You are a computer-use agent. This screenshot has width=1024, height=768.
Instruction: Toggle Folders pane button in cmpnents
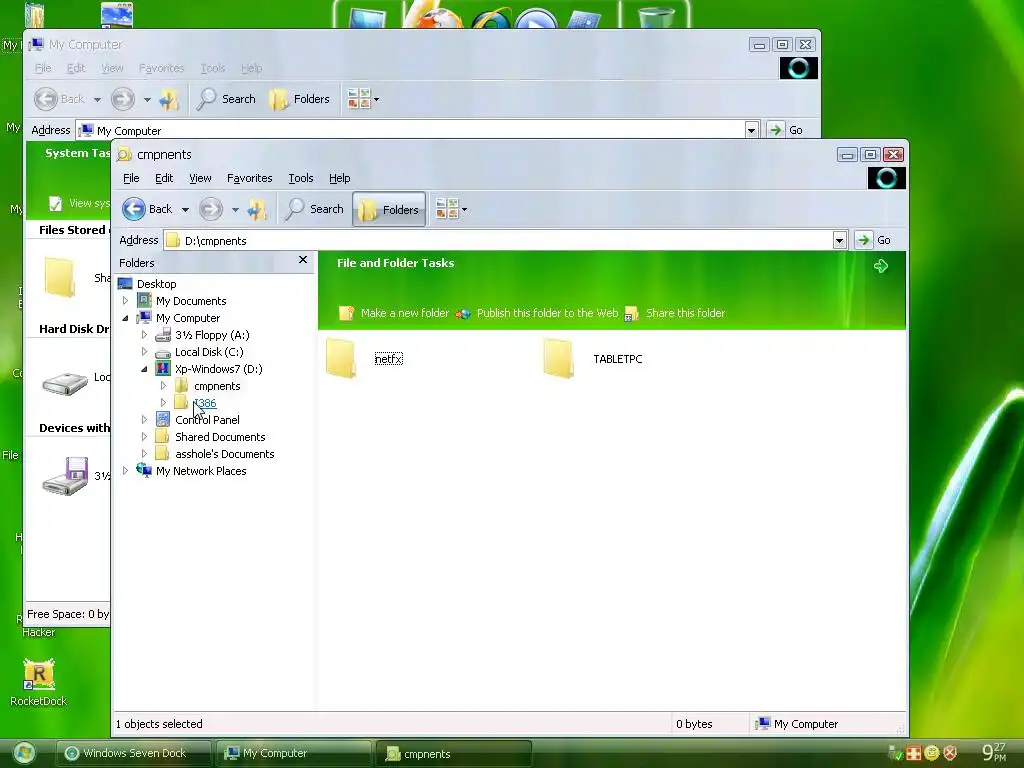tap(389, 210)
